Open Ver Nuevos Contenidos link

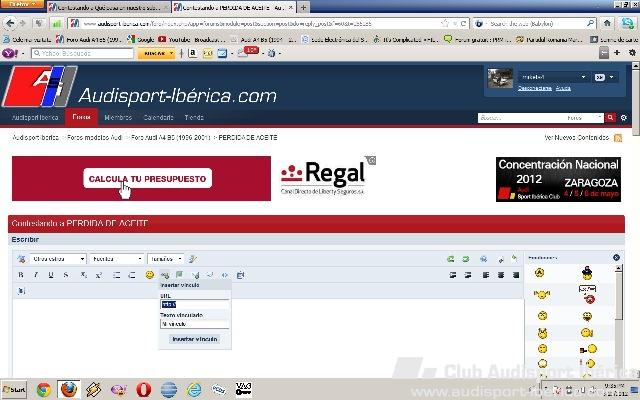click(577, 138)
